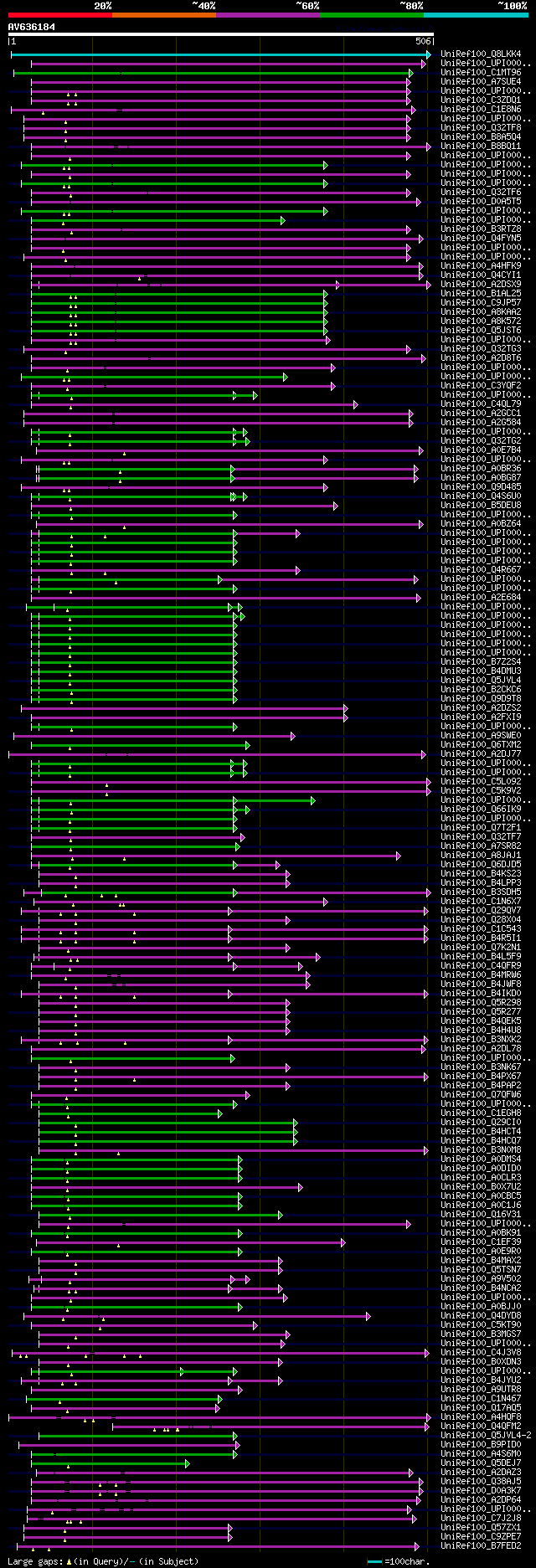Select the UniRef100_C4QL79 label

pos(481,404)
